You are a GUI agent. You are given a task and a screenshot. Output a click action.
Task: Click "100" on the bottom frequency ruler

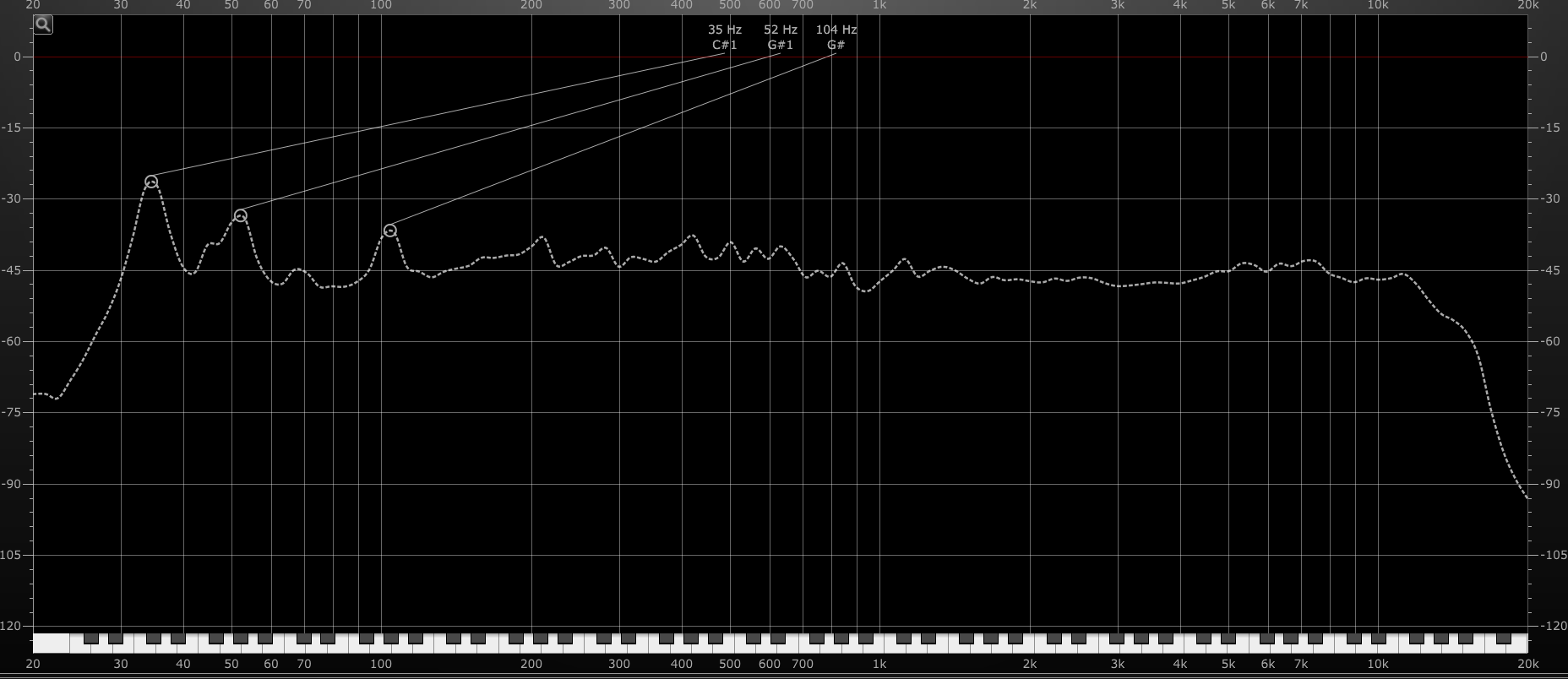382,664
